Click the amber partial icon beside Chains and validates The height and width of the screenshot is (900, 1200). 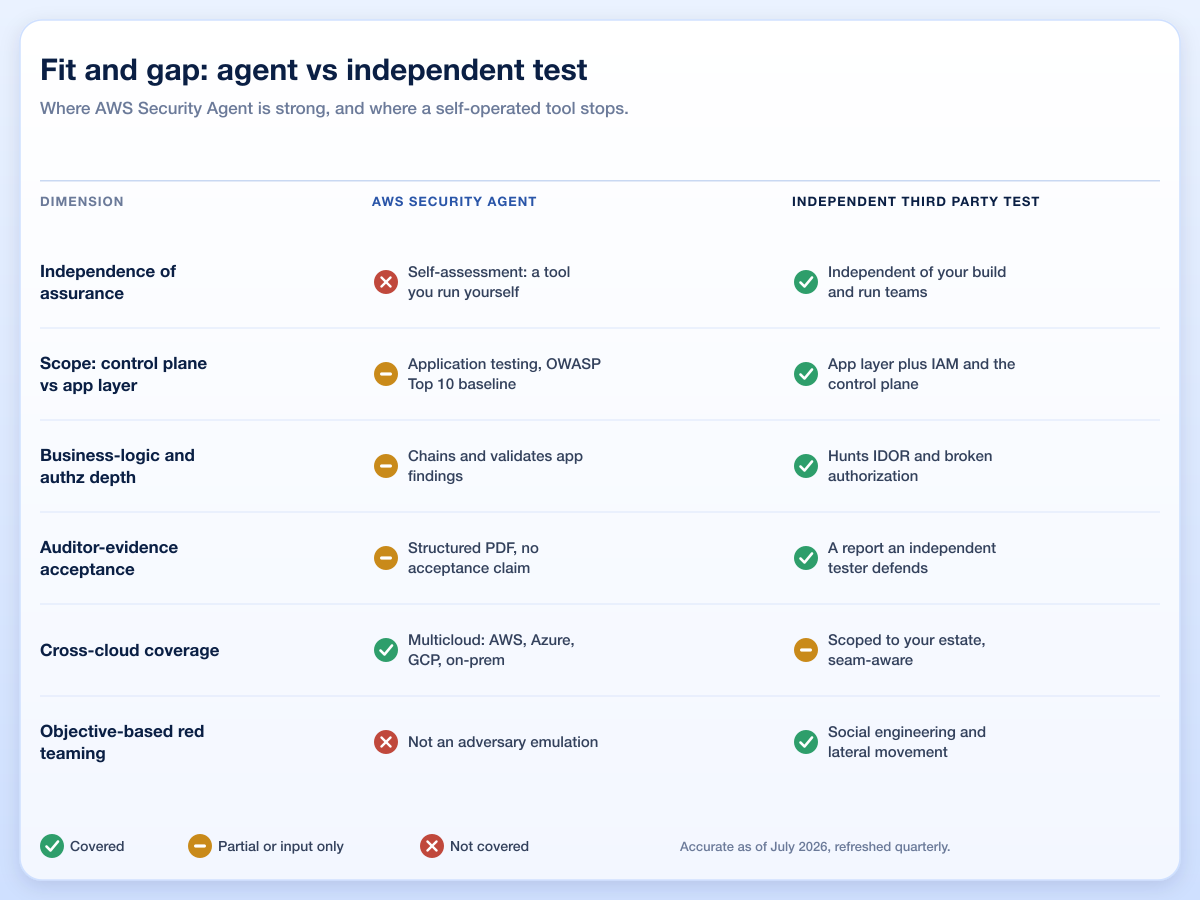tap(386, 466)
